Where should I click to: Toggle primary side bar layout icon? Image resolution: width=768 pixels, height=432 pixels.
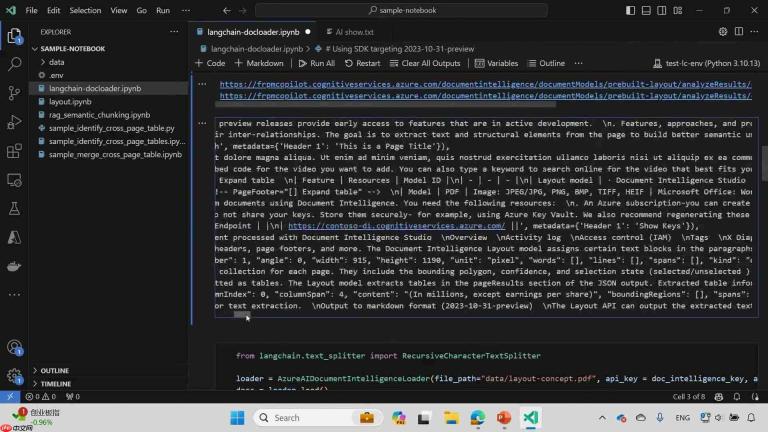[630, 10]
